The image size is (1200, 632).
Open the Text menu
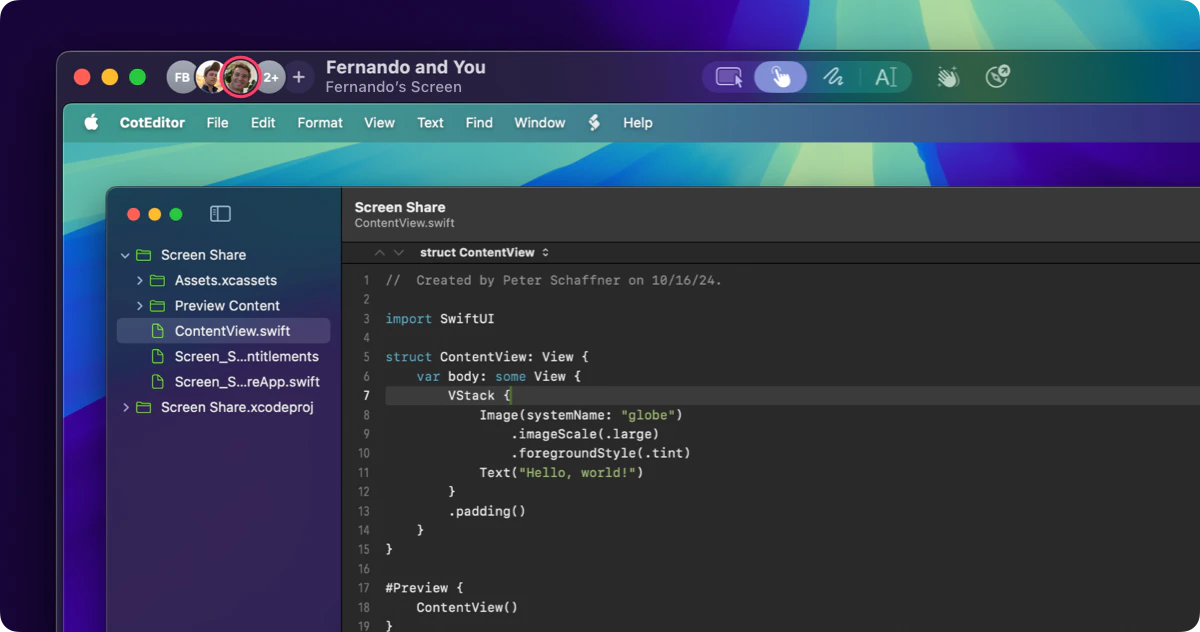point(430,122)
